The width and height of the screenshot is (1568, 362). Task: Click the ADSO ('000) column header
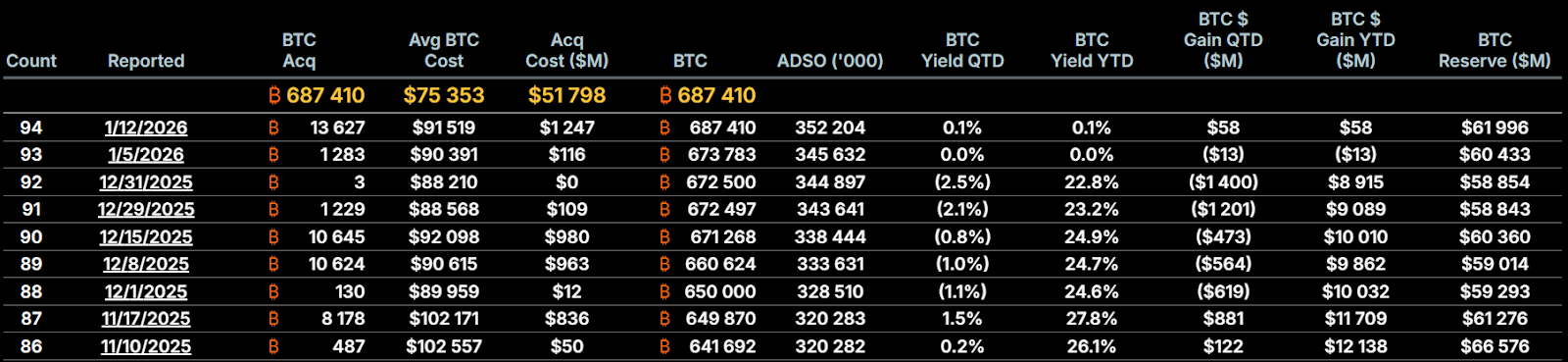tap(830, 61)
